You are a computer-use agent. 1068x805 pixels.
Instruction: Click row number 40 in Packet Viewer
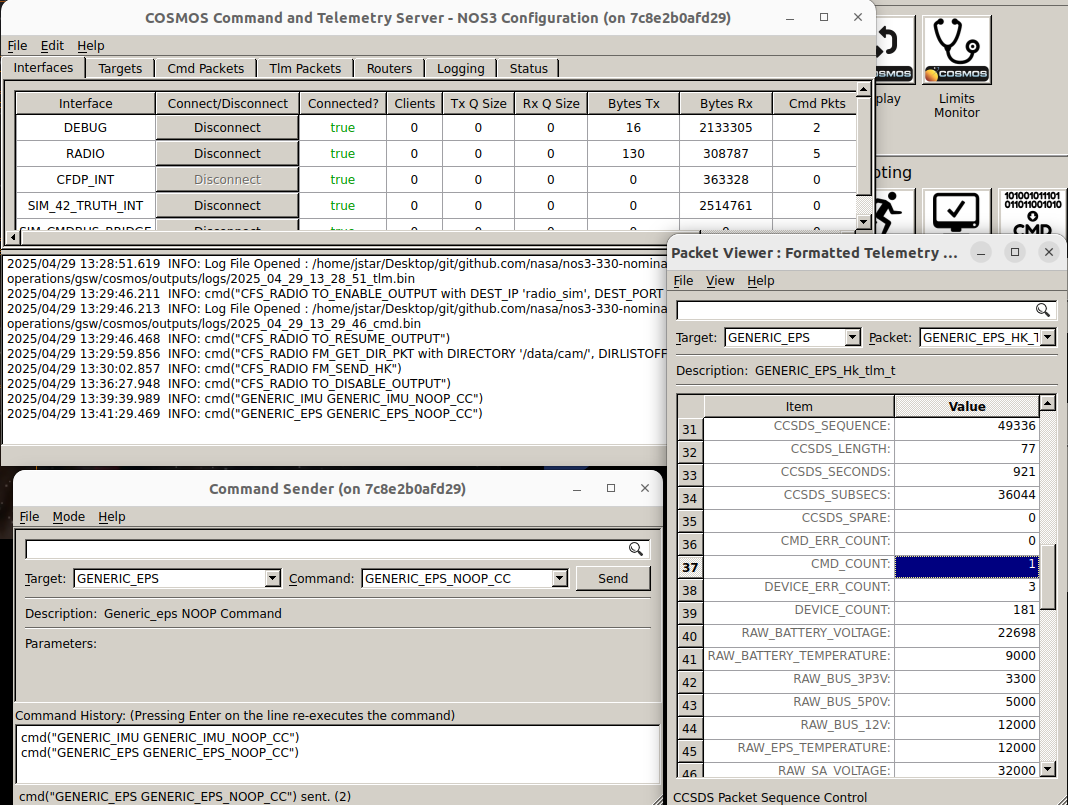tap(689, 636)
